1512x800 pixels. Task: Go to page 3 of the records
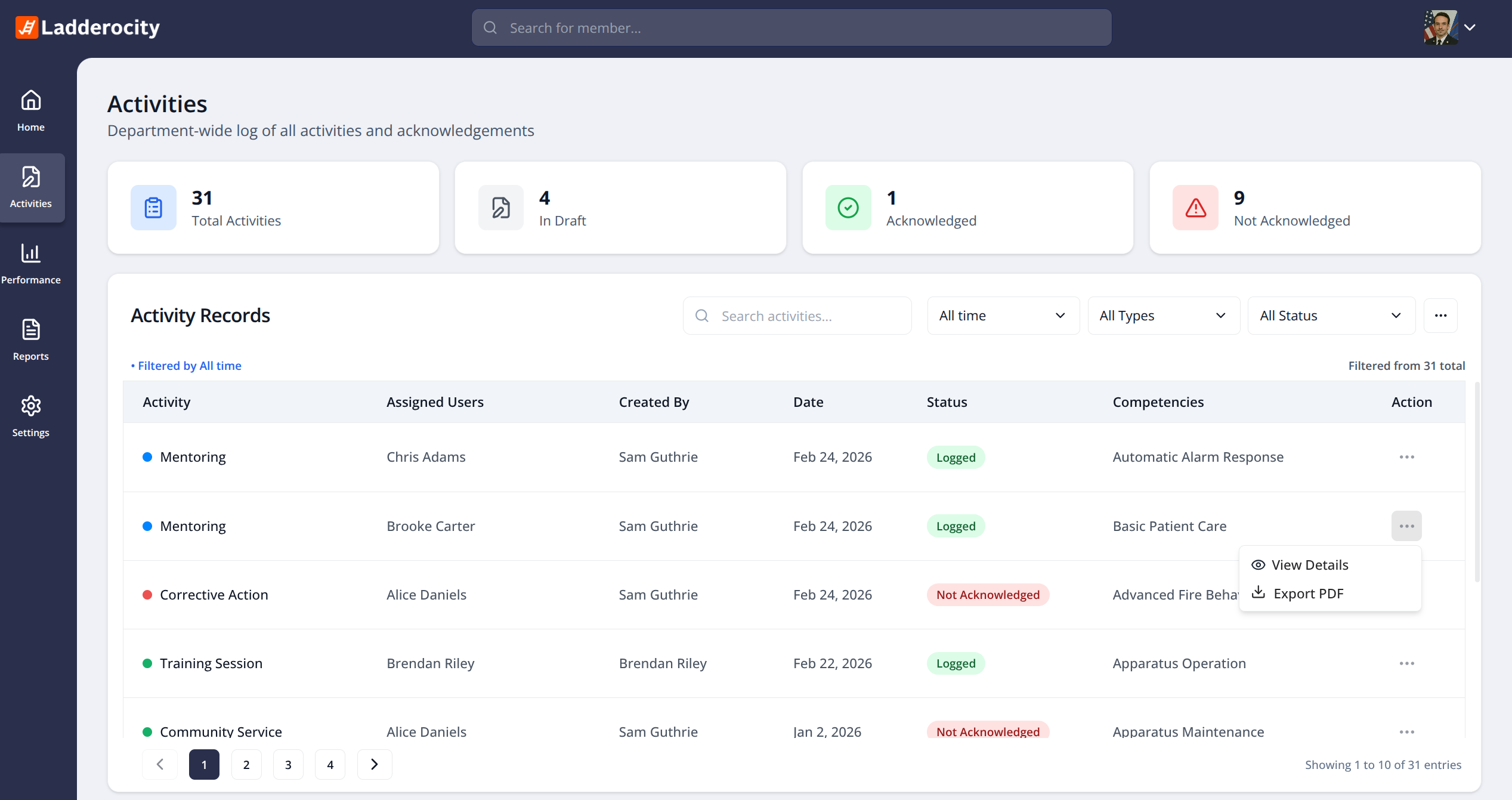coord(288,765)
